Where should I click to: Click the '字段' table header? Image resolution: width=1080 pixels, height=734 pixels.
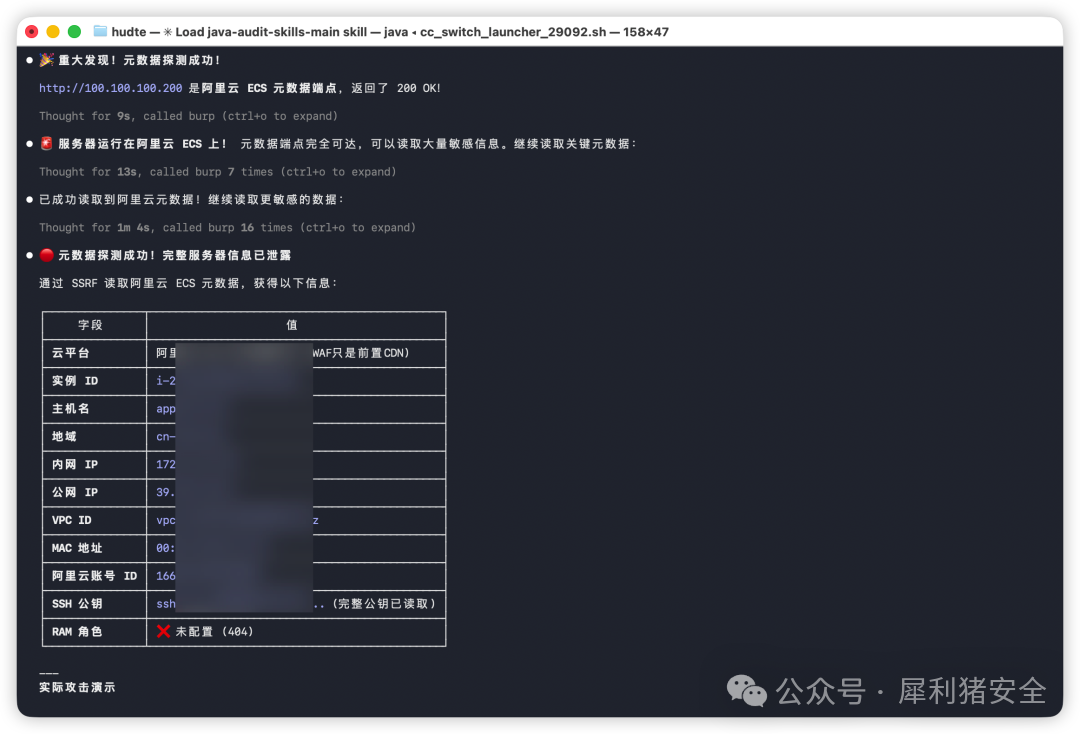point(90,325)
